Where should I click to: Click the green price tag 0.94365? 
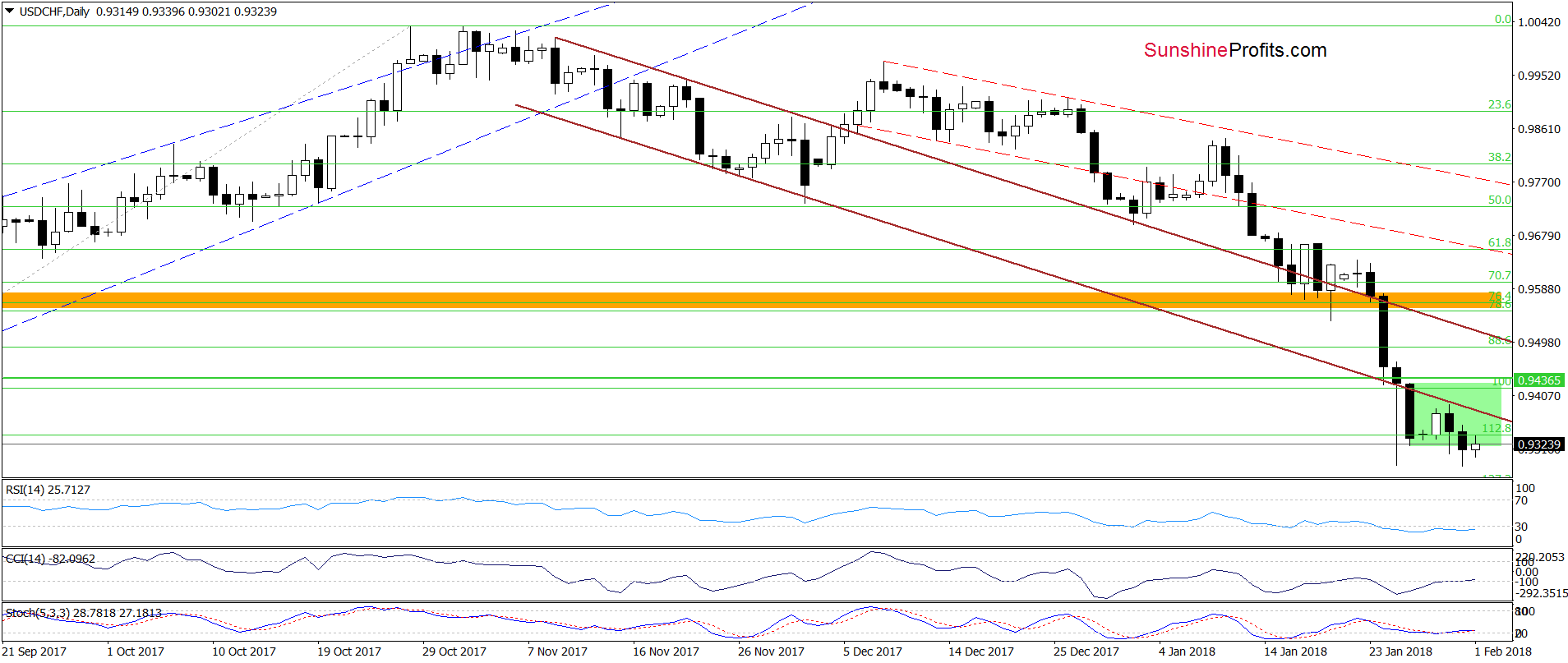click(x=1538, y=380)
